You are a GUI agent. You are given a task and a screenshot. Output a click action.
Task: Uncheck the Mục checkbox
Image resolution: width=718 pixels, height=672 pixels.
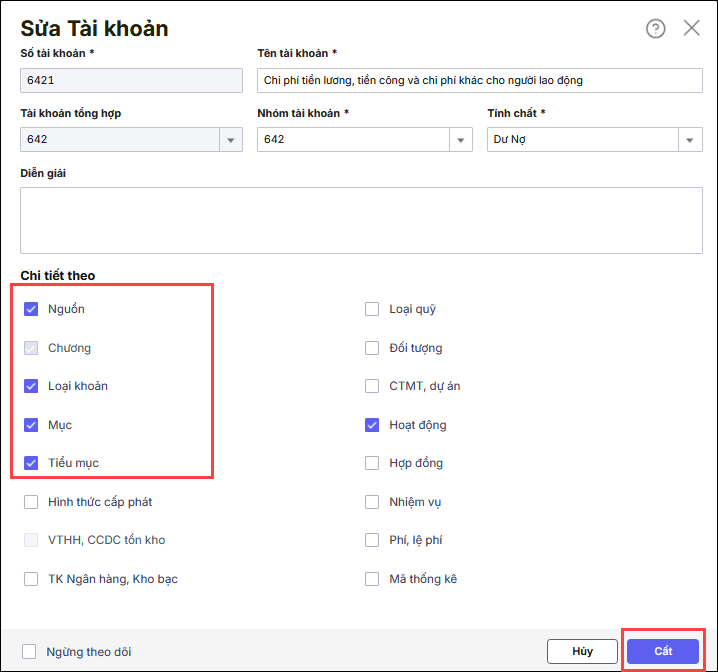coord(31,425)
